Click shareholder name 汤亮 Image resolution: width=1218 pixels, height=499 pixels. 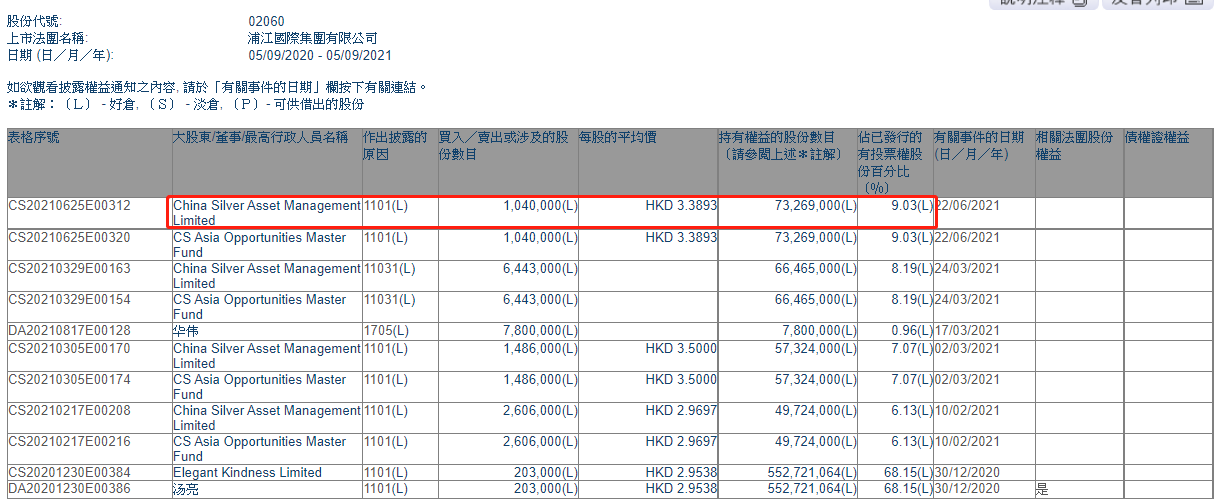click(x=186, y=490)
